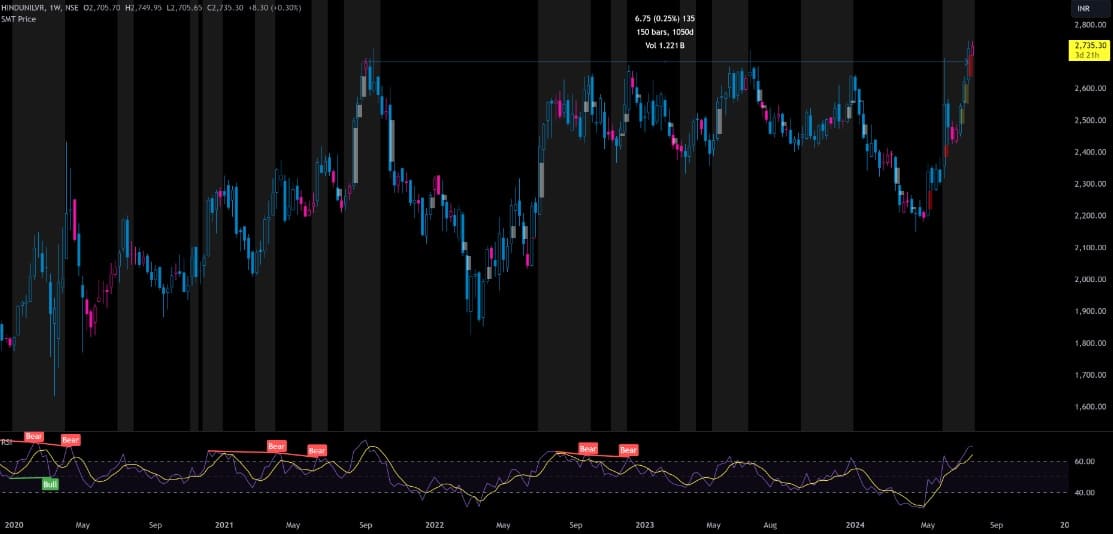Click the RSI indicator label
The image size is (1113, 534).
(x=6, y=441)
